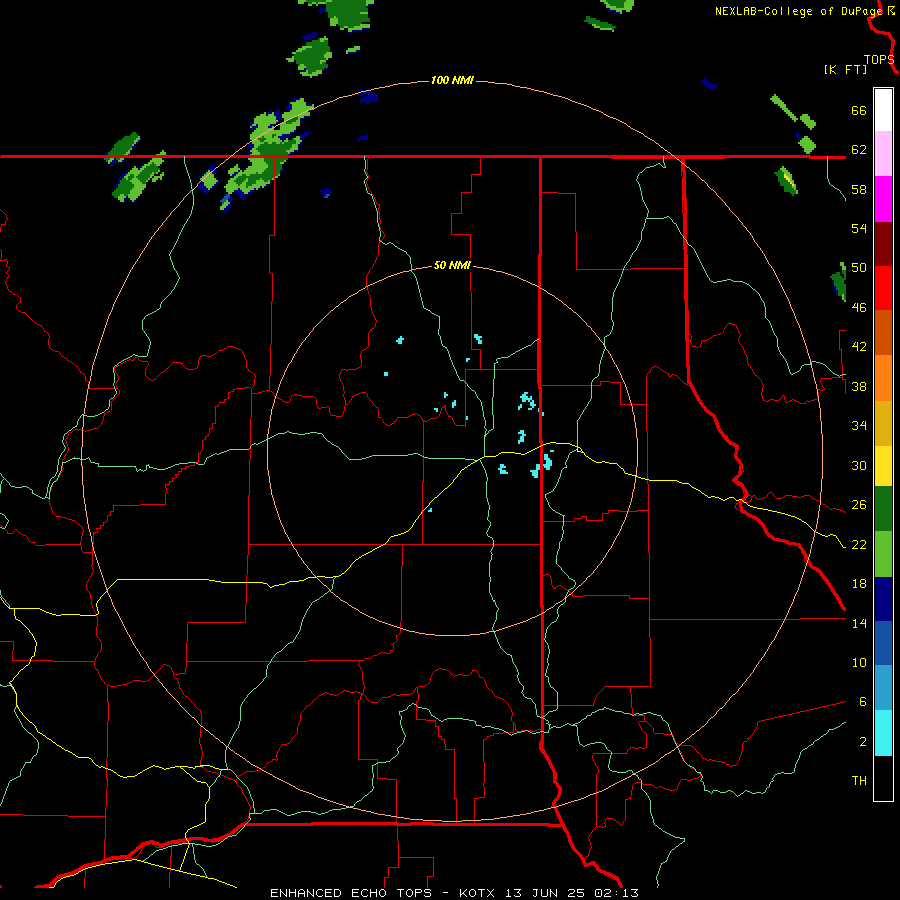Click the 10 value on the color scale

(x=859, y=662)
